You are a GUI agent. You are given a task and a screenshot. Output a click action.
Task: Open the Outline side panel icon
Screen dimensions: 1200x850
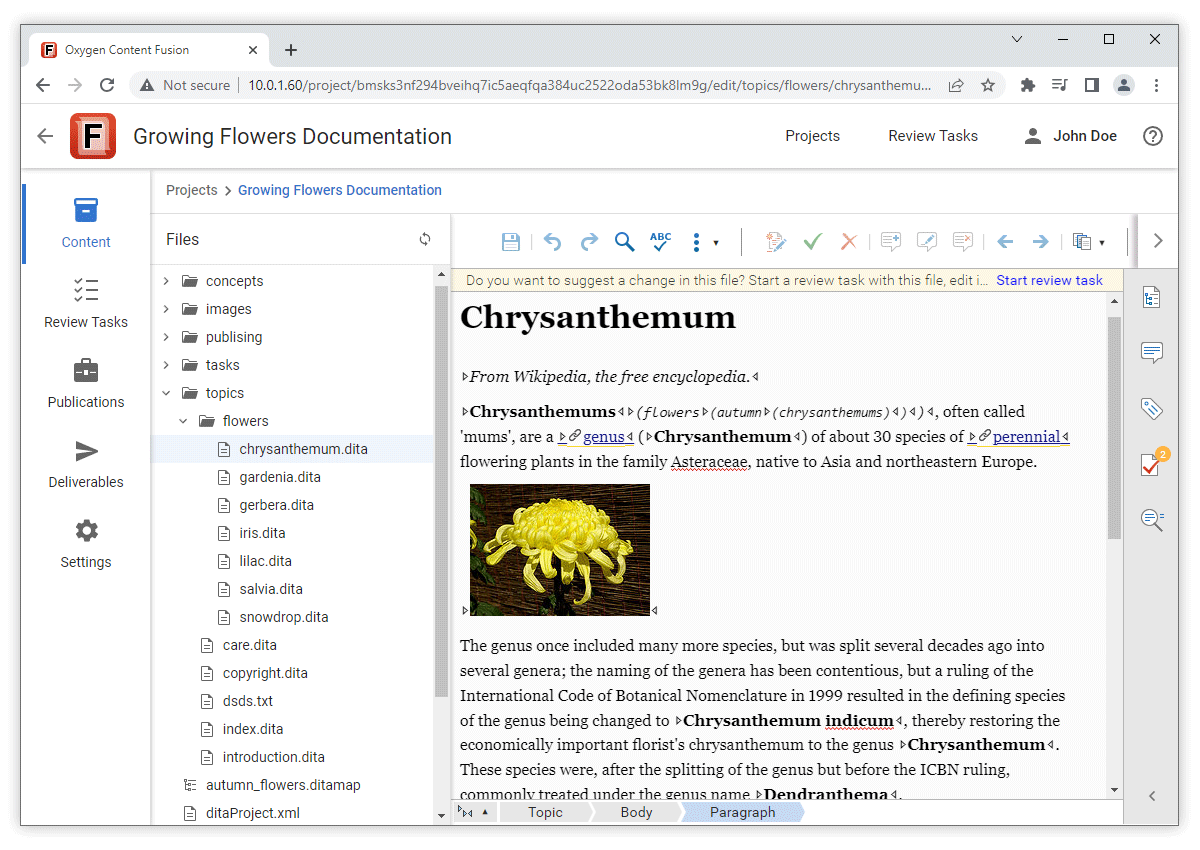click(x=1152, y=297)
